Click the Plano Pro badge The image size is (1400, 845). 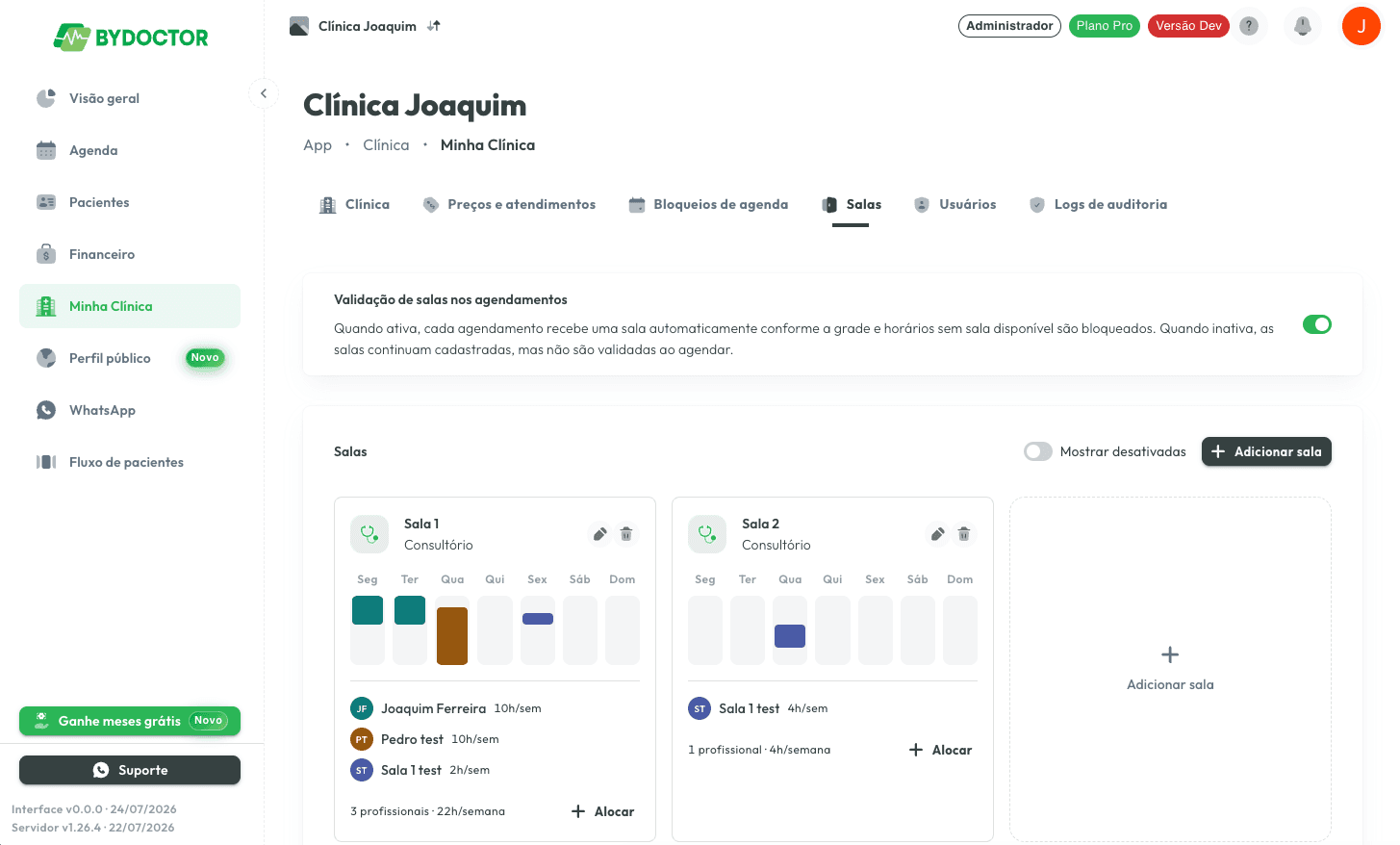click(x=1105, y=26)
